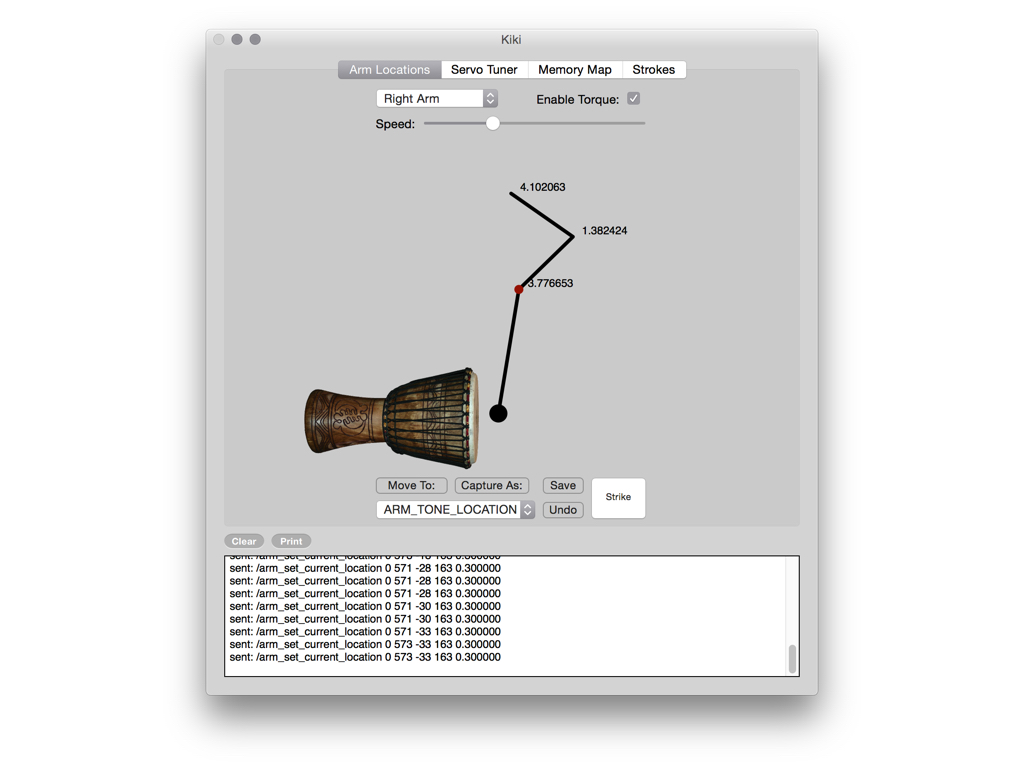
Task: Undo the last change
Action: (x=563, y=509)
